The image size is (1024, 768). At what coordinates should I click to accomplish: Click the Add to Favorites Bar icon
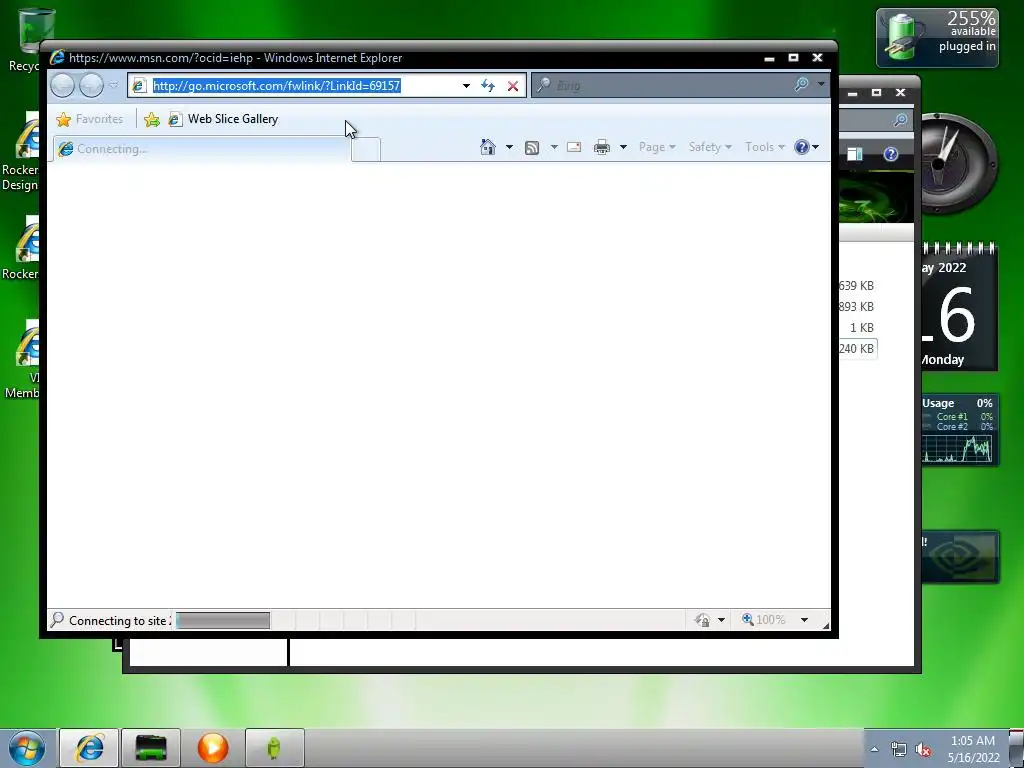pos(152,120)
